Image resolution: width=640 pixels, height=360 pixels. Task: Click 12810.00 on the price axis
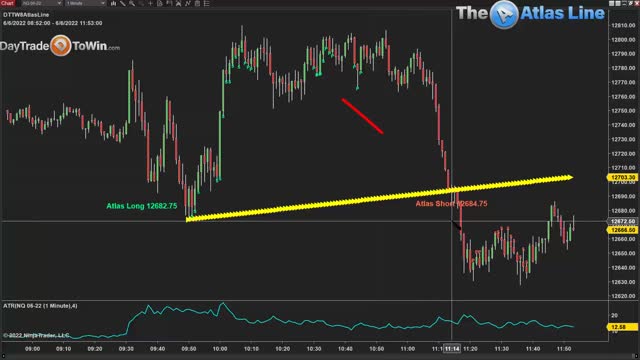623,25
